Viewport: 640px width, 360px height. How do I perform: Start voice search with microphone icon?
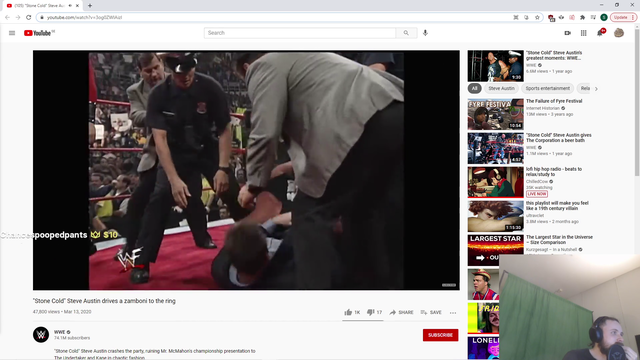point(425,33)
